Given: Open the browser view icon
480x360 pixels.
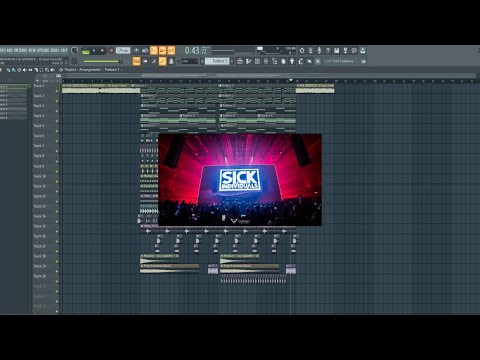Looking at the screenshot, I should point(274,61).
